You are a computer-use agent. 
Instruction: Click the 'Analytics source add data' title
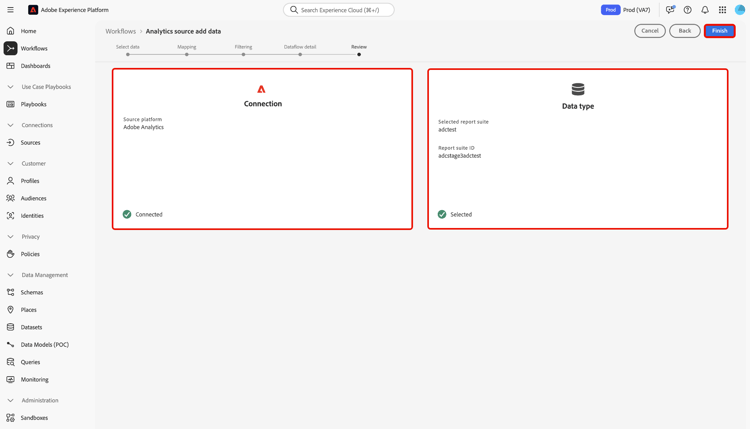[x=183, y=31]
